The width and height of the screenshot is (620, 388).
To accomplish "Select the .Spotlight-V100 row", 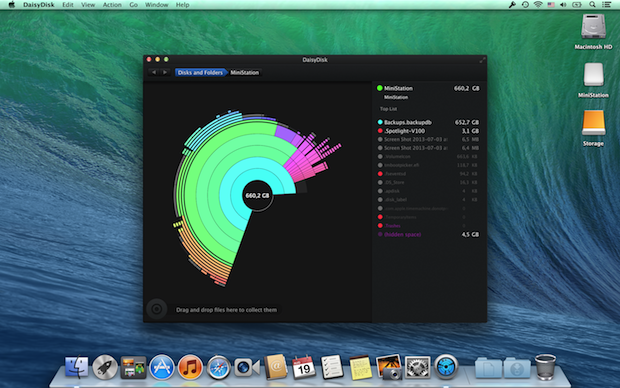I will click(428, 131).
